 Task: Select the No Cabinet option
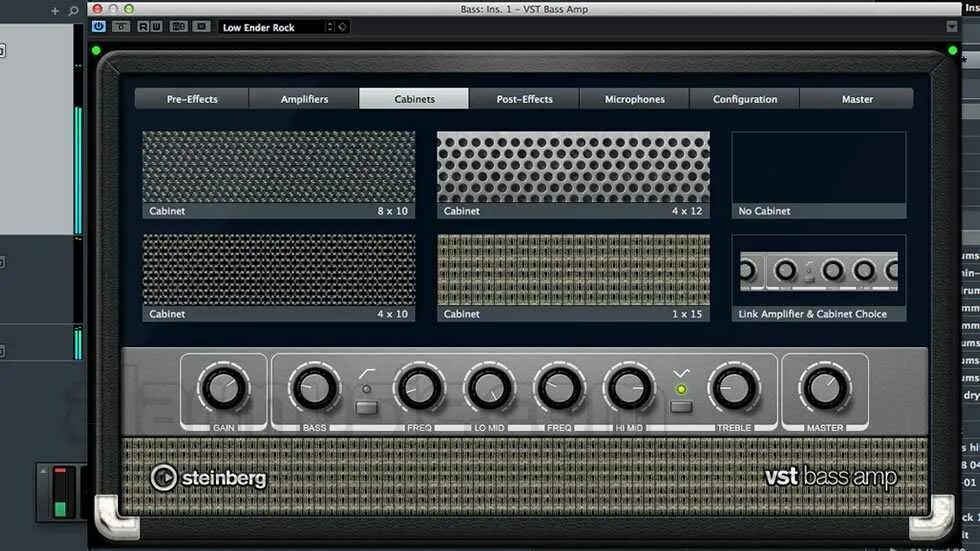(x=819, y=174)
